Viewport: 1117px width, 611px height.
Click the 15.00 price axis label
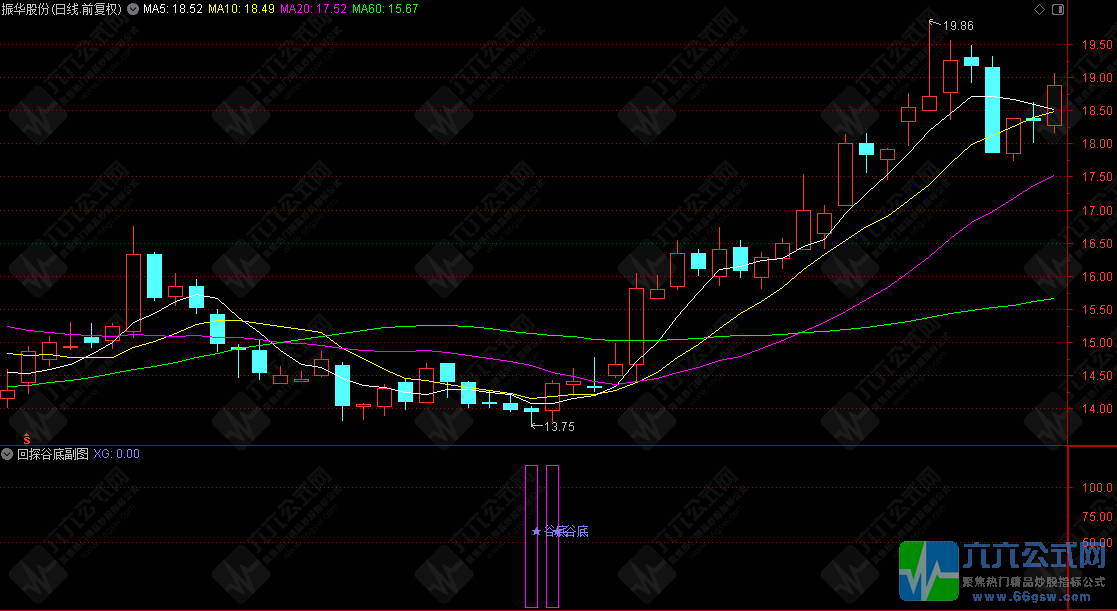coord(1097,343)
